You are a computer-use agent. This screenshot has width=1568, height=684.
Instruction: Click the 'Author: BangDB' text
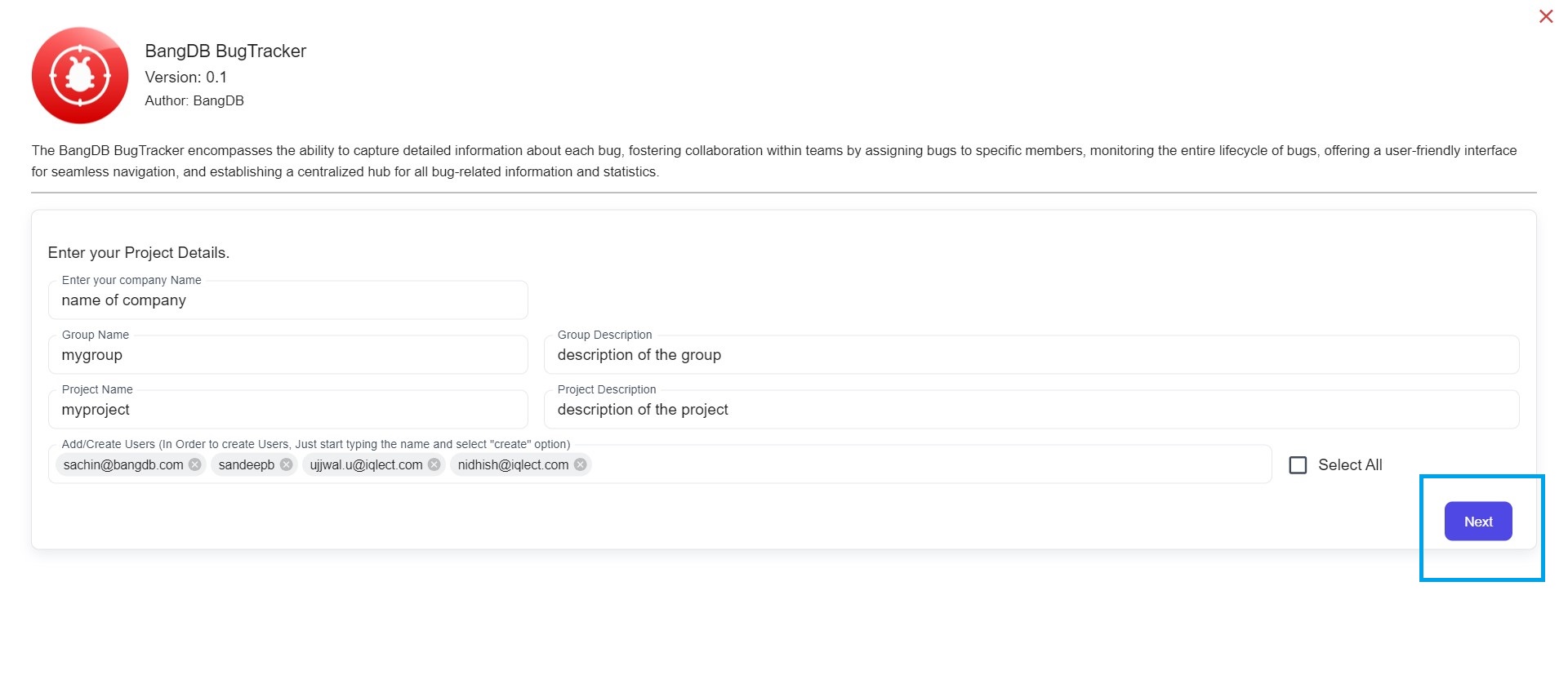(x=194, y=100)
